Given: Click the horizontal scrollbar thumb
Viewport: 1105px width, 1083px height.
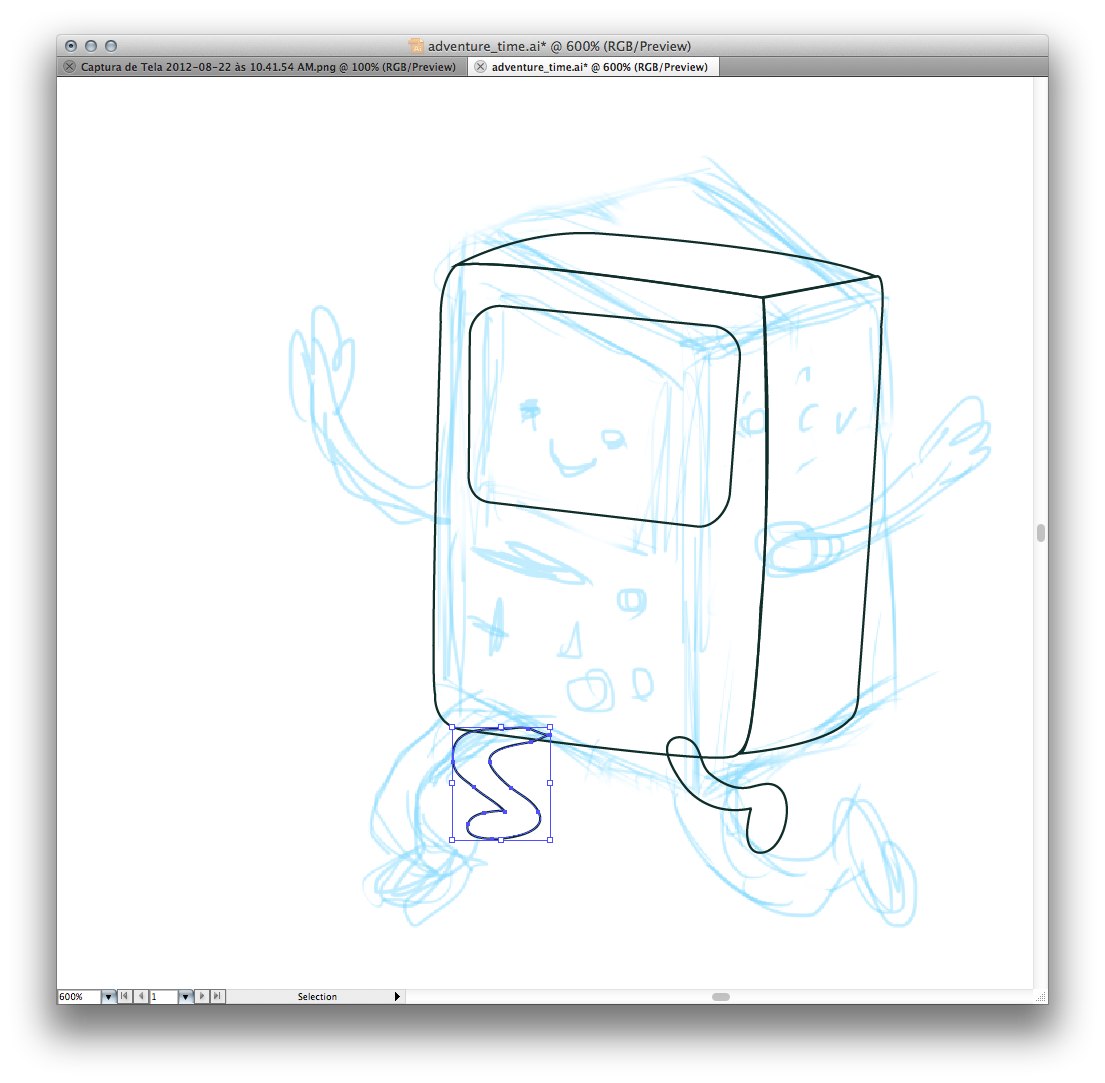Looking at the screenshot, I should pyautogui.click(x=721, y=997).
